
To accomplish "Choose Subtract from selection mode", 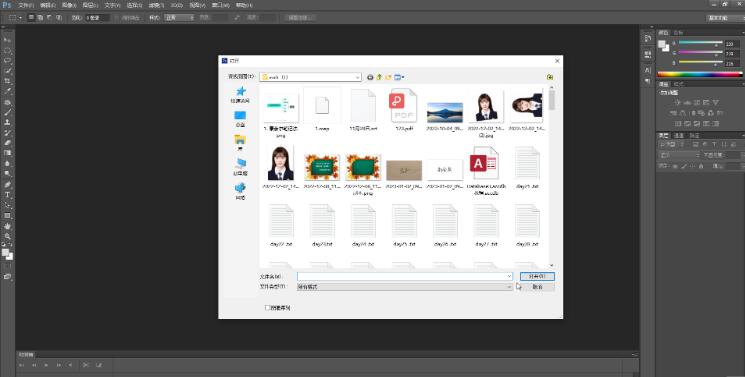I will click(49, 18).
